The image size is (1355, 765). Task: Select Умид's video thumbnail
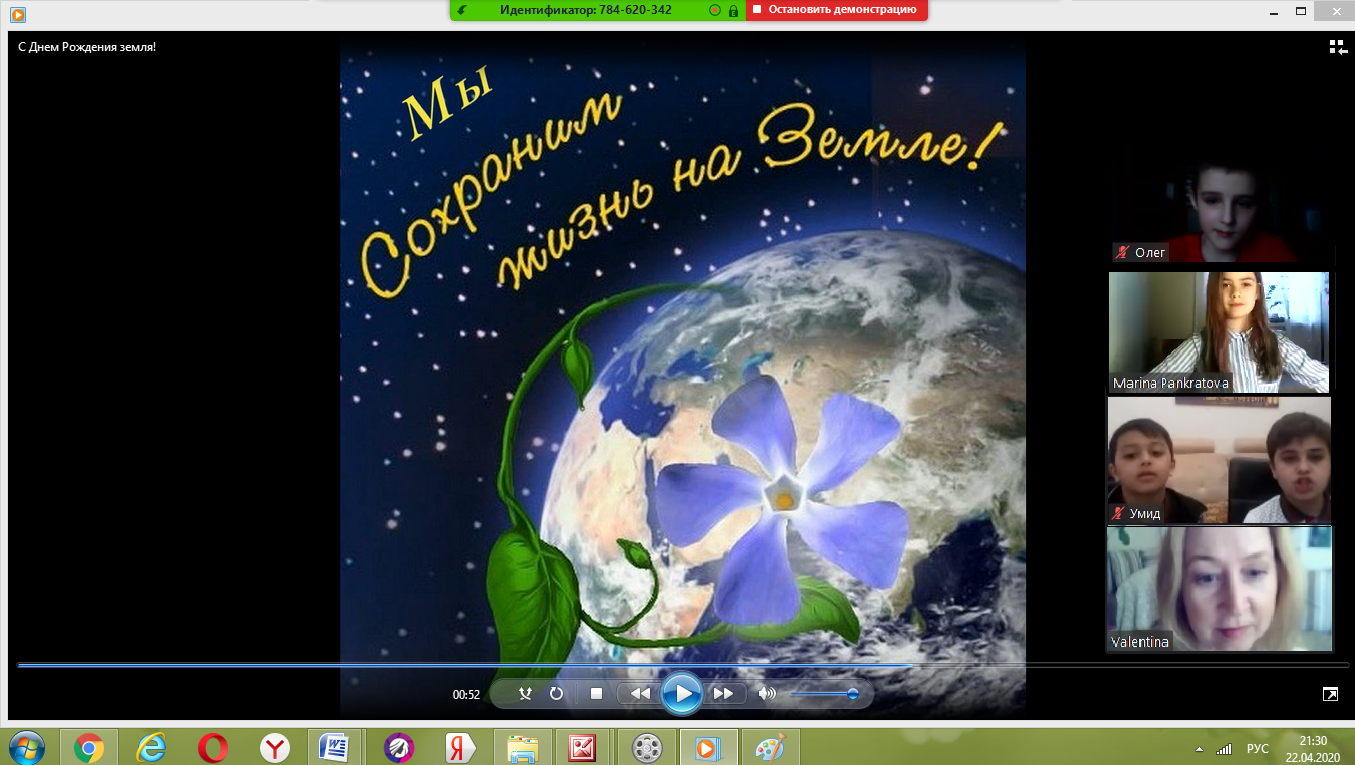tap(1219, 460)
